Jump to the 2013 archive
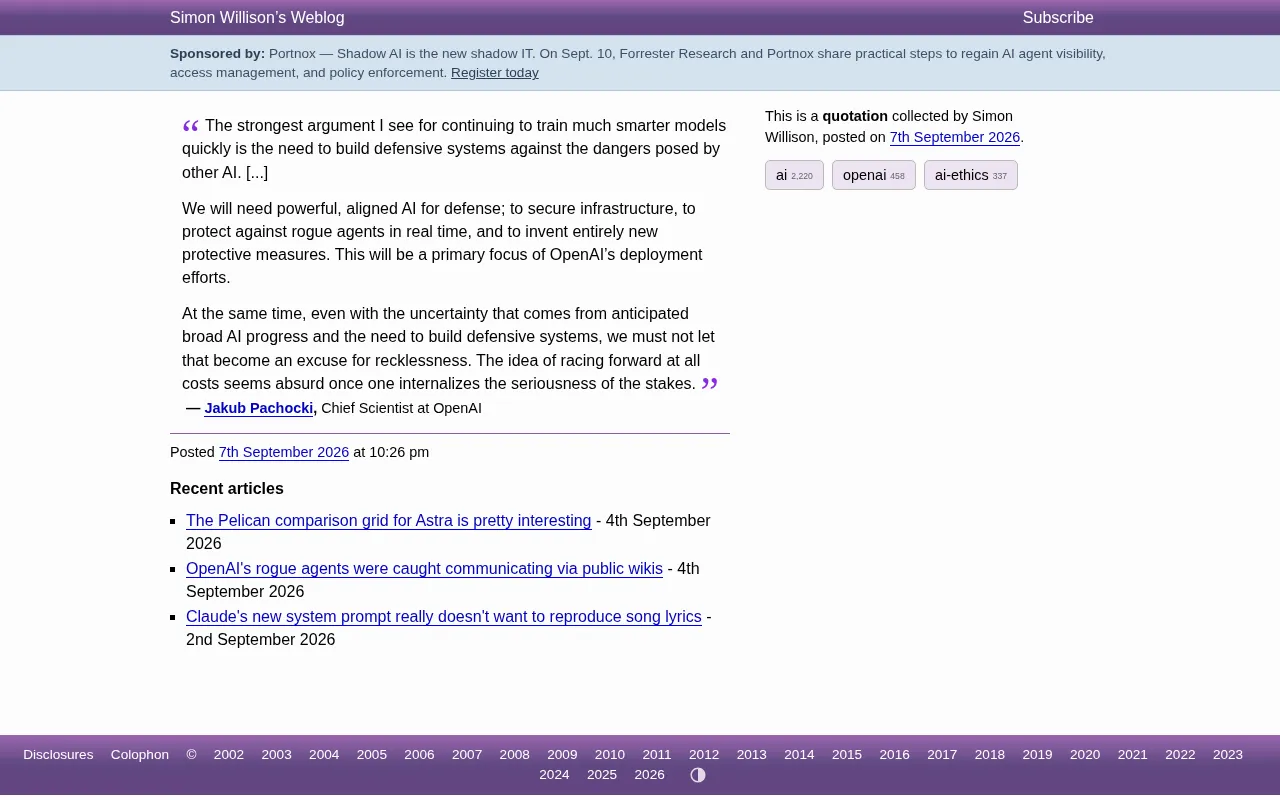This screenshot has height=800, width=1280. click(752, 755)
